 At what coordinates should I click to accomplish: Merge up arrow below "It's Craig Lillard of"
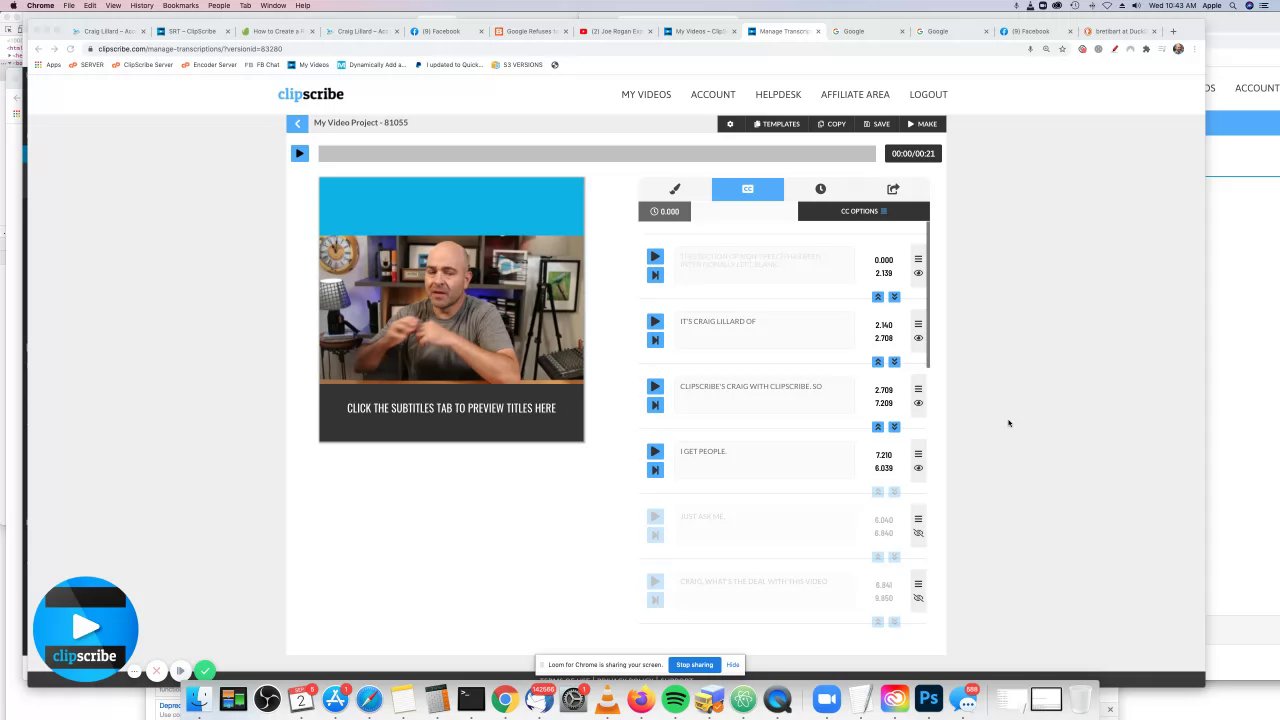[878, 362]
